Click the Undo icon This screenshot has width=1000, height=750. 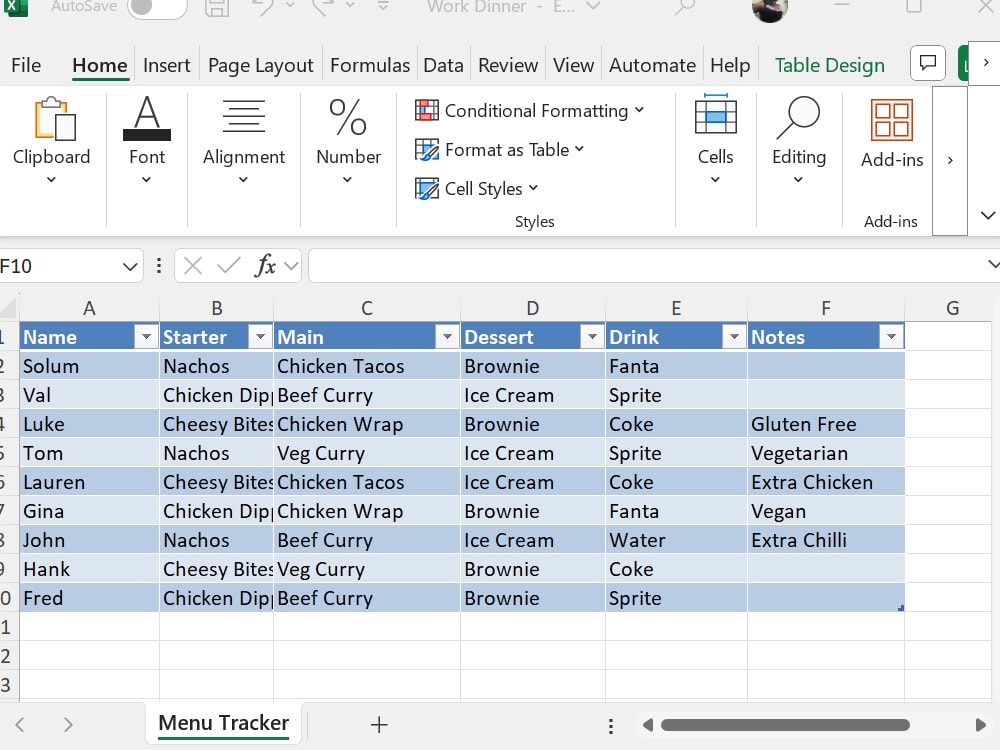(x=263, y=6)
